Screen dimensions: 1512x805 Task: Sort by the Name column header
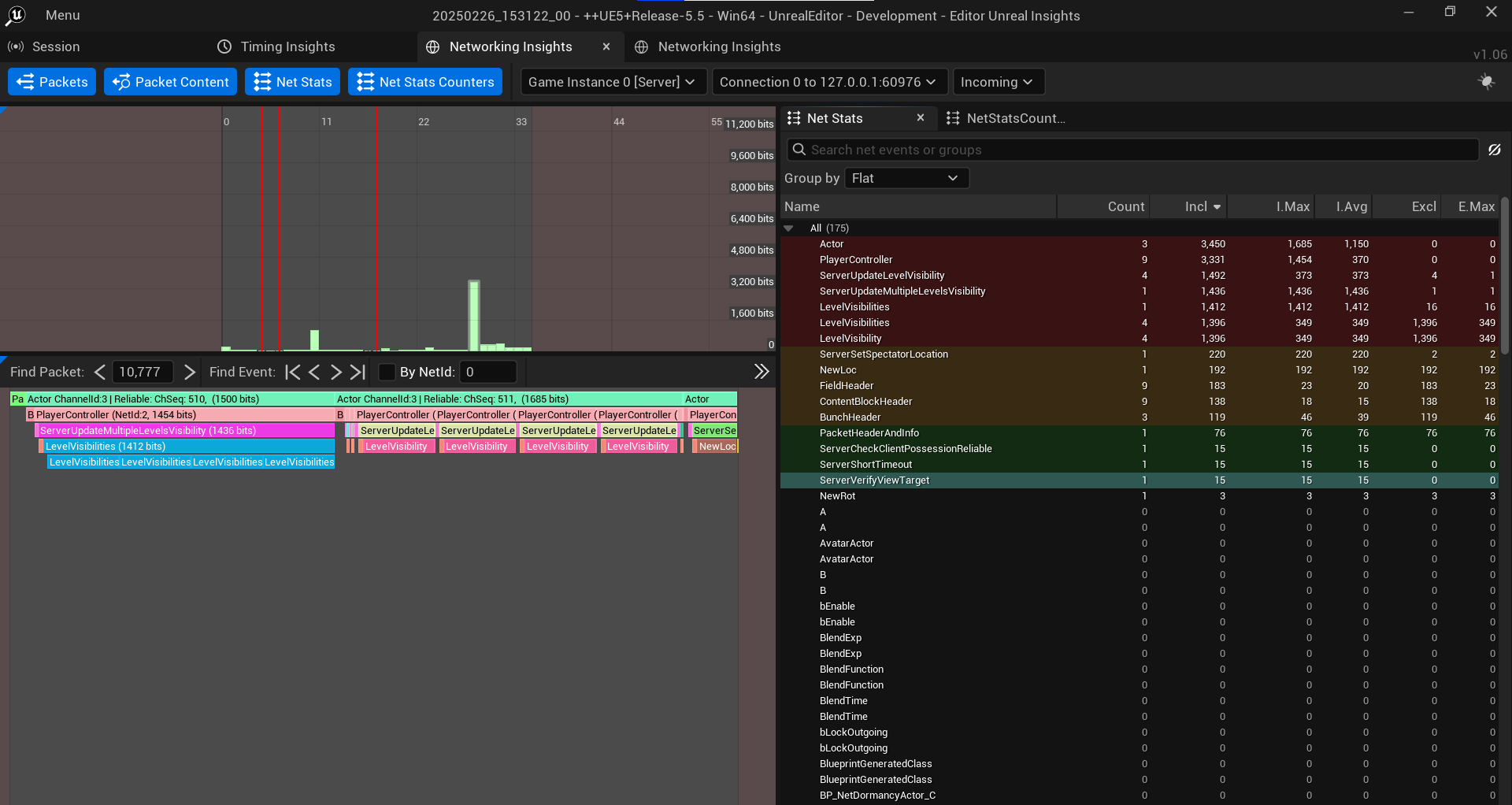(918, 206)
